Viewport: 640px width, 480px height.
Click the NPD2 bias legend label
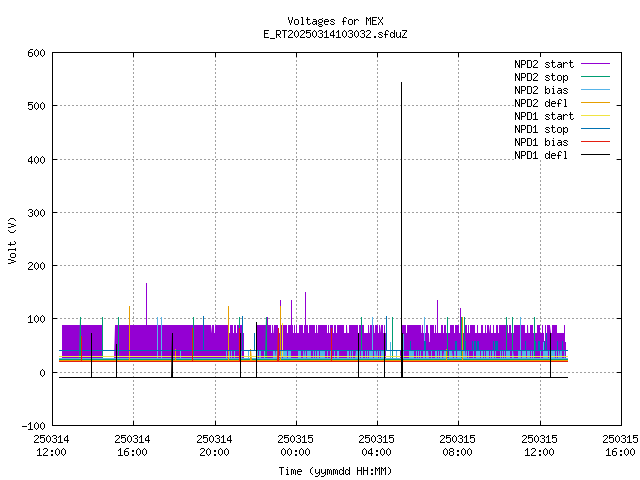pos(541,90)
